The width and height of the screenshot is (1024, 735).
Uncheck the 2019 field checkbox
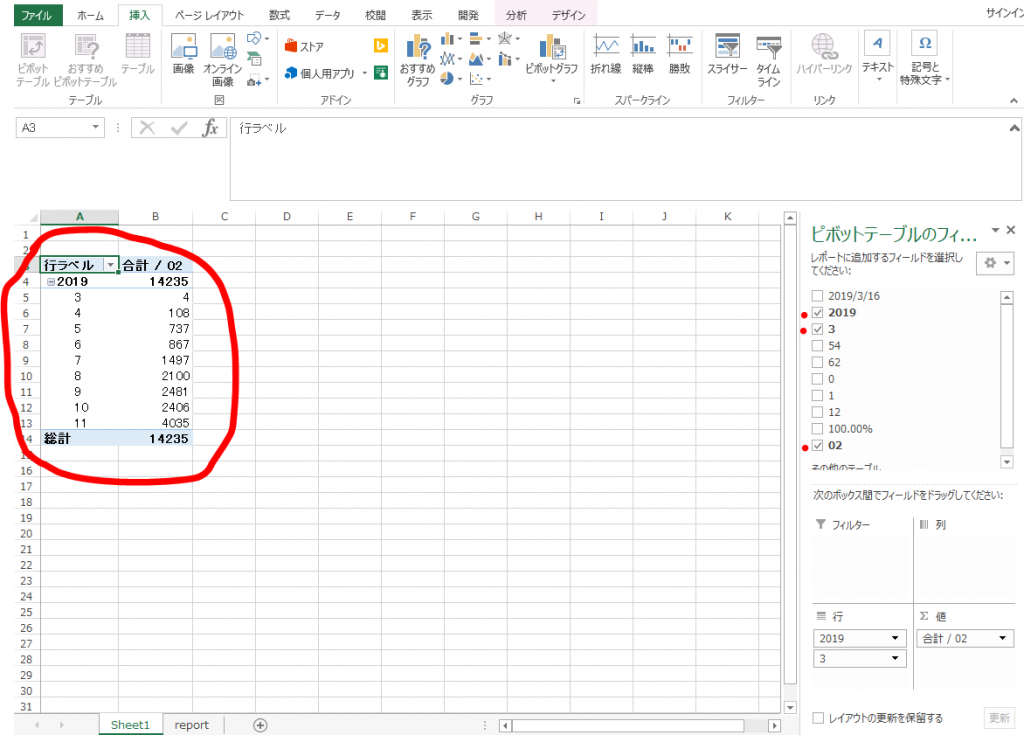tap(818, 312)
